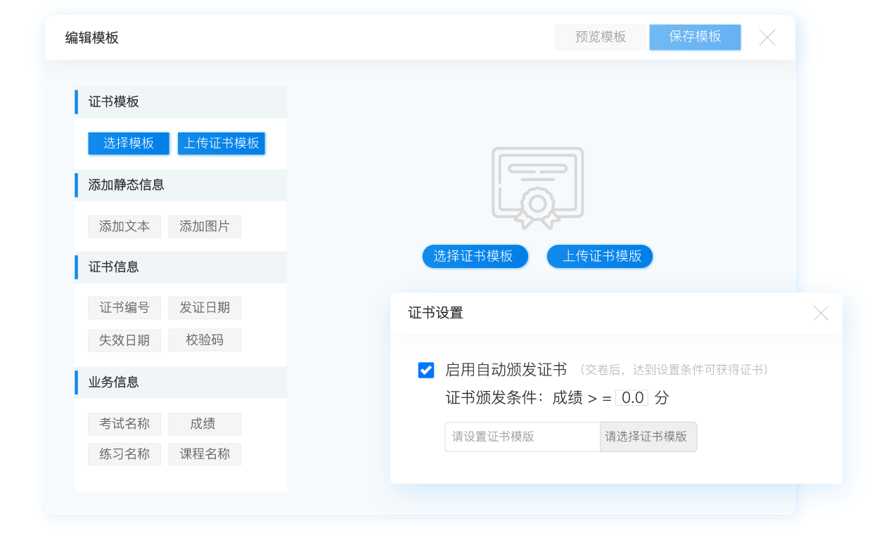Insert 考试名称 field

pos(124,424)
